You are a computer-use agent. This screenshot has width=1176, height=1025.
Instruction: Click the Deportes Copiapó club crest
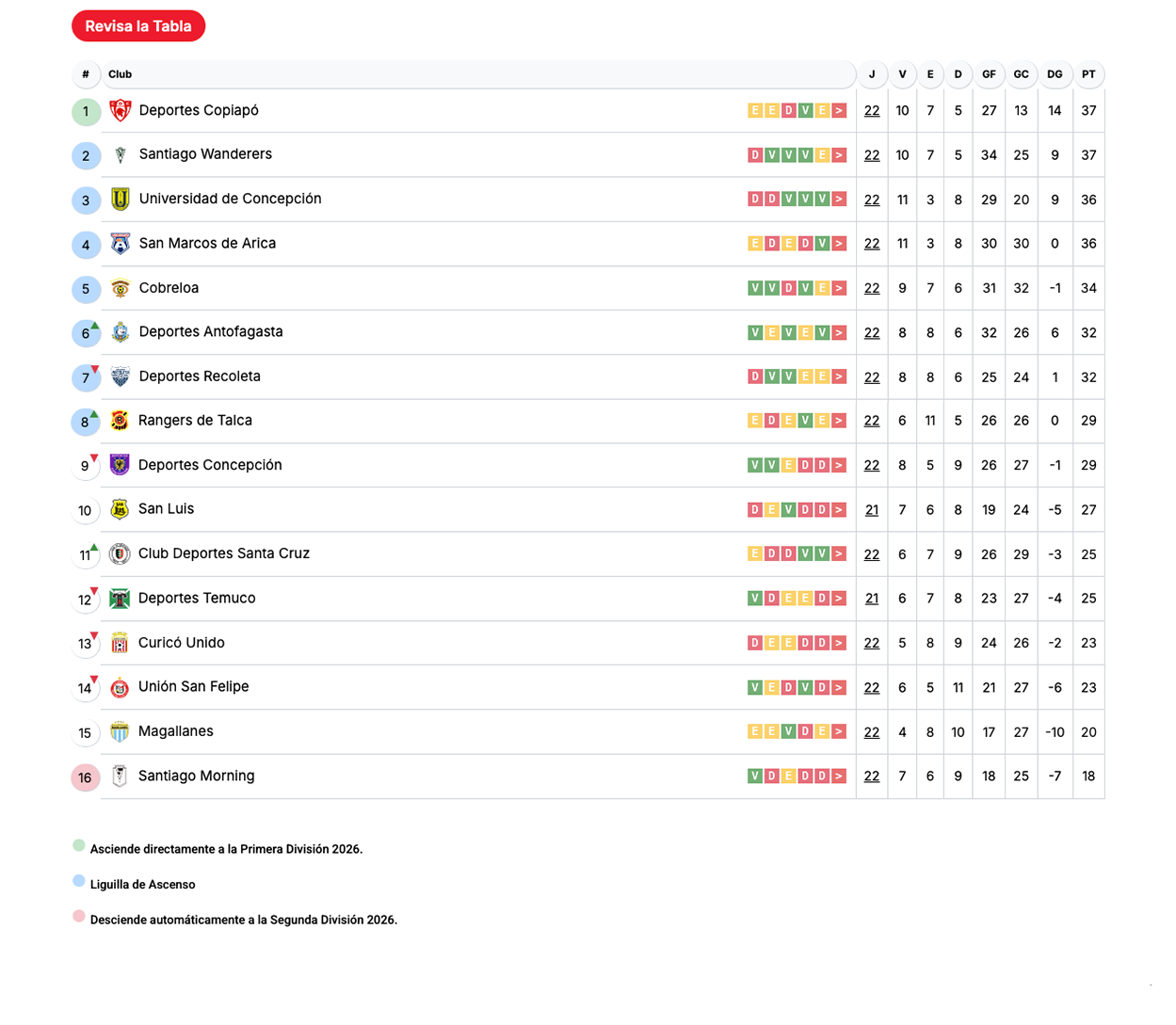click(121, 111)
